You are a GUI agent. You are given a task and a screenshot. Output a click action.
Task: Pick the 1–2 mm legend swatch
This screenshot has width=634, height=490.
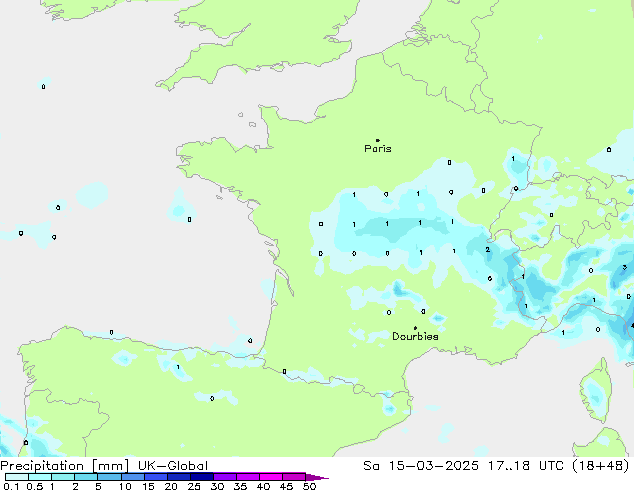(63, 477)
